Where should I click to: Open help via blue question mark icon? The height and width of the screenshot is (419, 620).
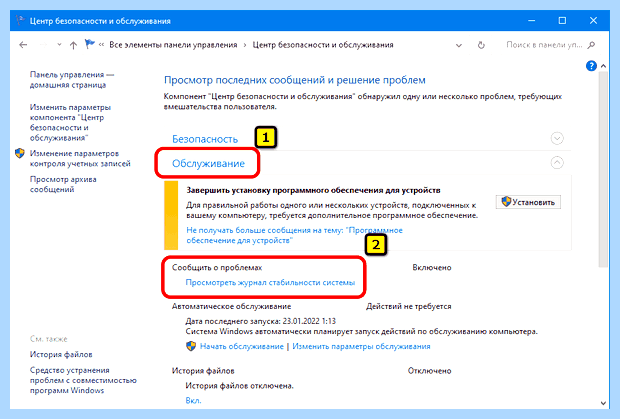(x=591, y=66)
